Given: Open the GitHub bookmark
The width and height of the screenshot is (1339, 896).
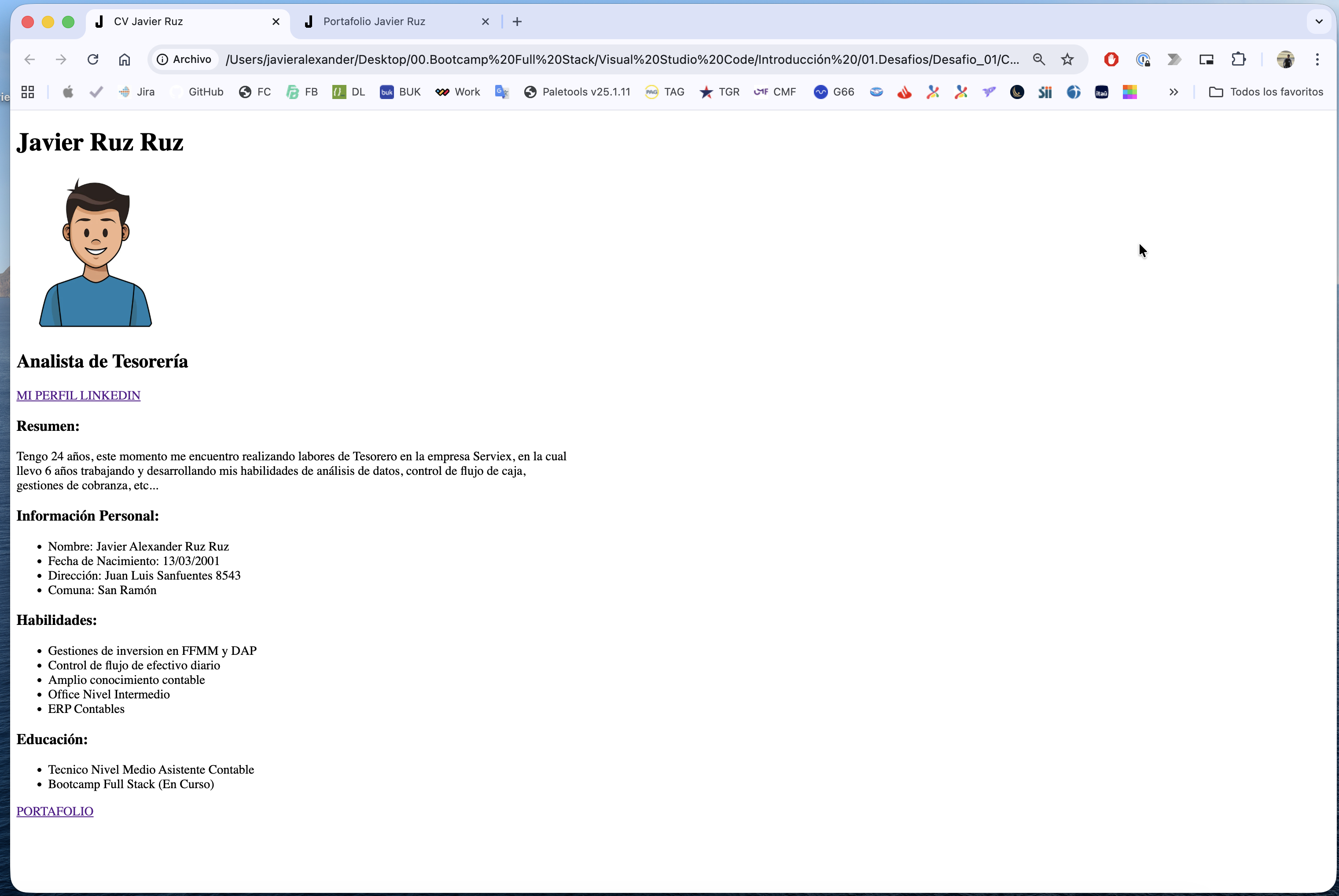Looking at the screenshot, I should [197, 92].
